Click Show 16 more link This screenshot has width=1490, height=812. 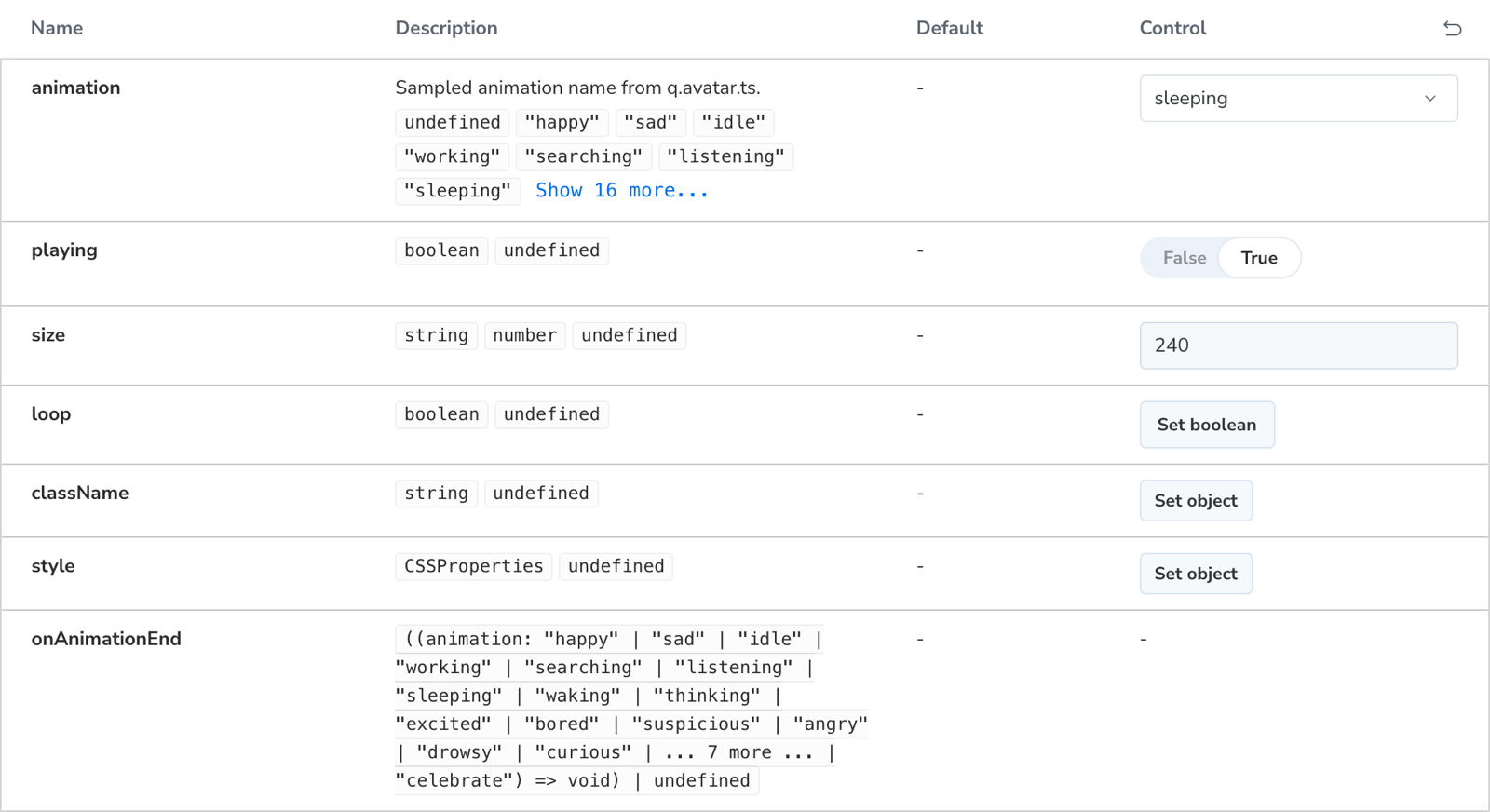(x=622, y=191)
